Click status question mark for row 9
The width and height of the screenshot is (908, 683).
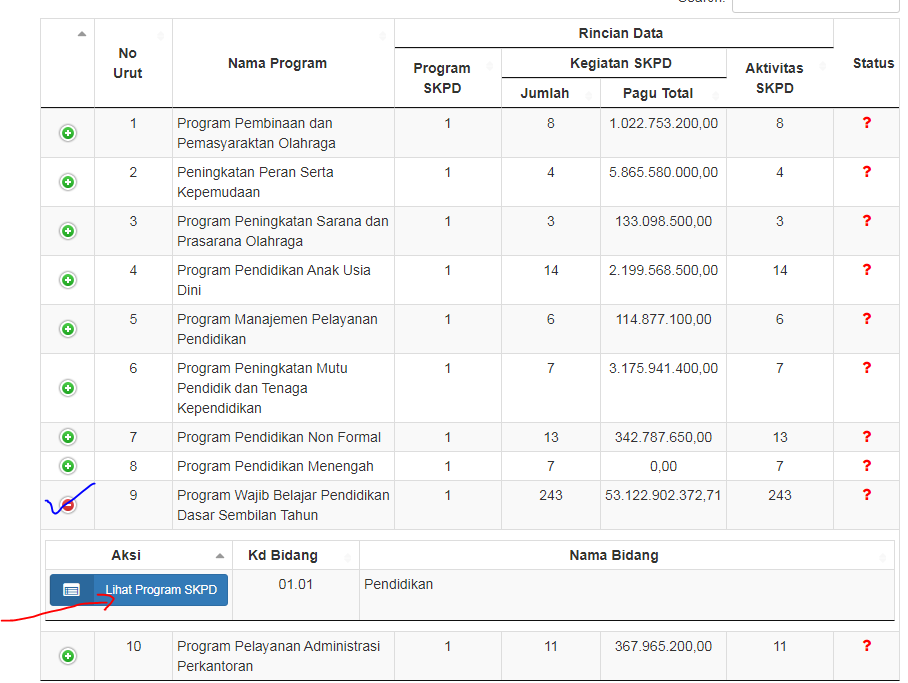click(x=866, y=495)
